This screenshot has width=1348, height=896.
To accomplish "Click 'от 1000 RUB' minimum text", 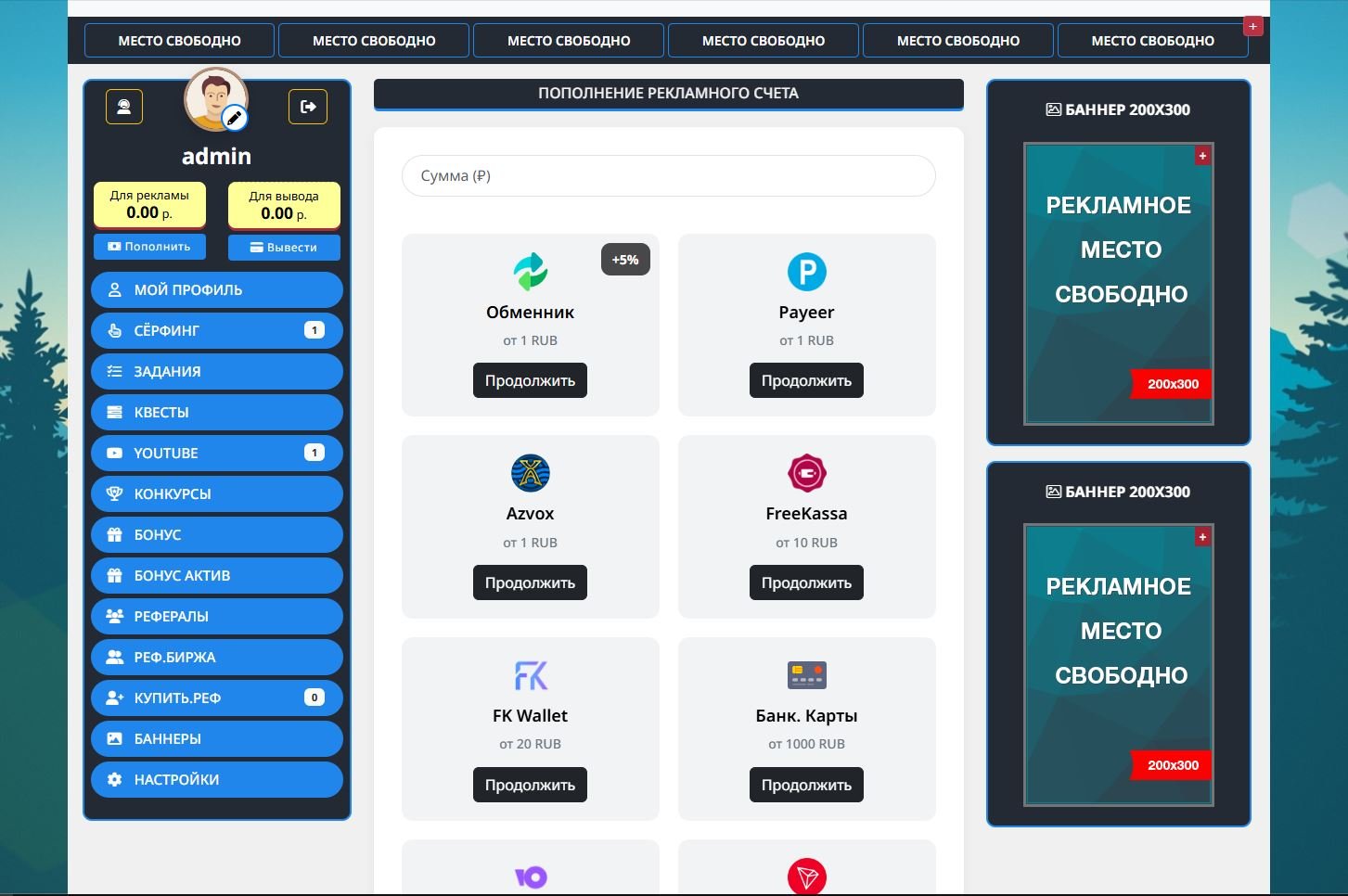I will pyautogui.click(x=806, y=744).
